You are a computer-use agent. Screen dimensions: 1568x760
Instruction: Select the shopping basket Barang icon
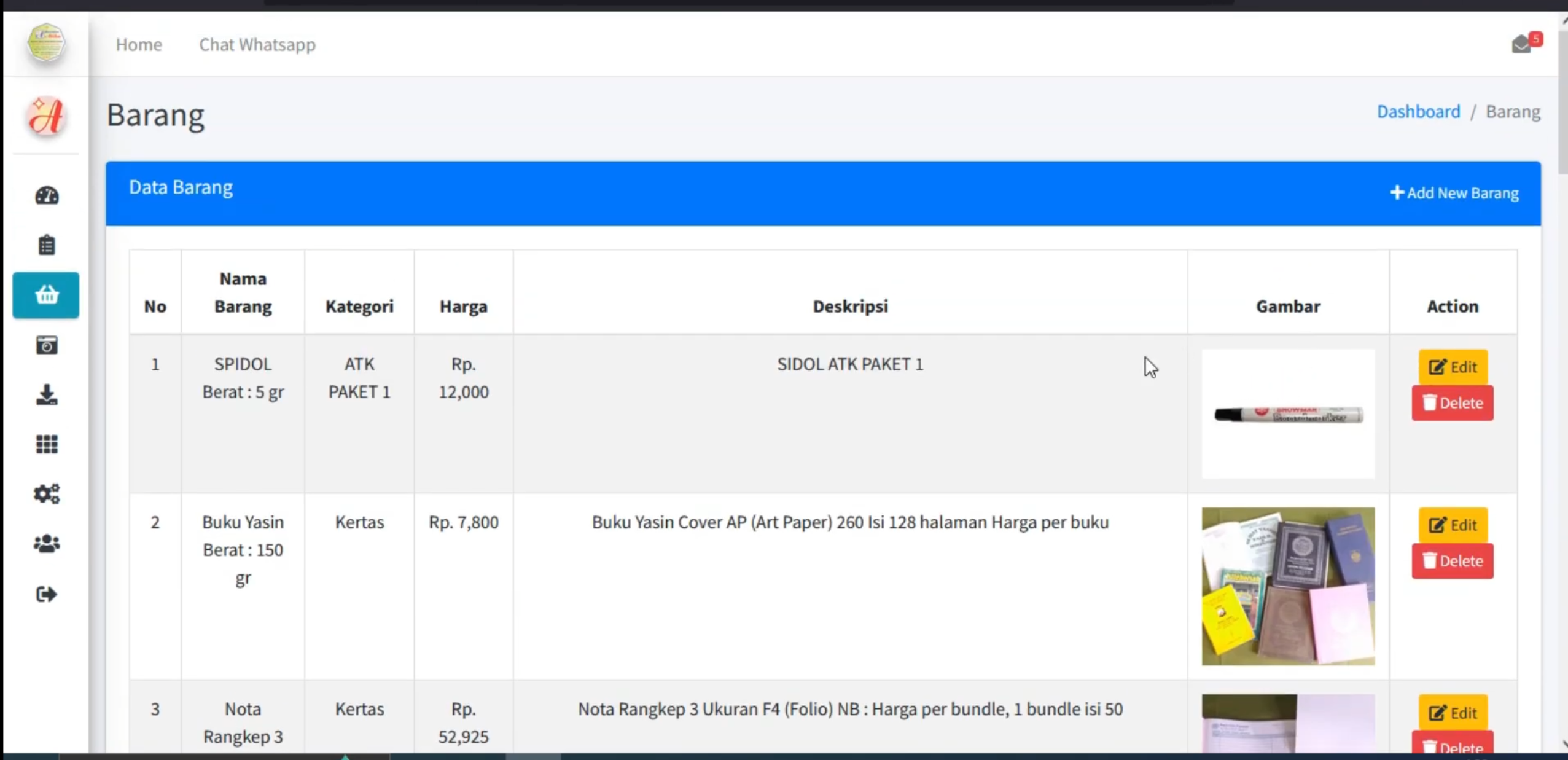[46, 295]
